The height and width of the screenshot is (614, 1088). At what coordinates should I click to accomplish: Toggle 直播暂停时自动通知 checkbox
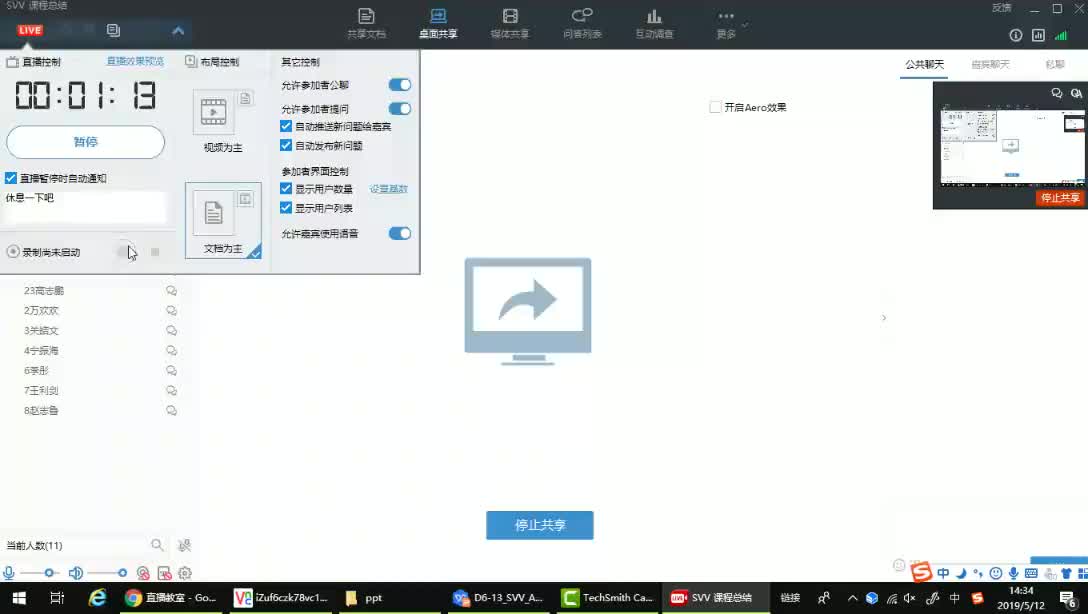[11, 178]
